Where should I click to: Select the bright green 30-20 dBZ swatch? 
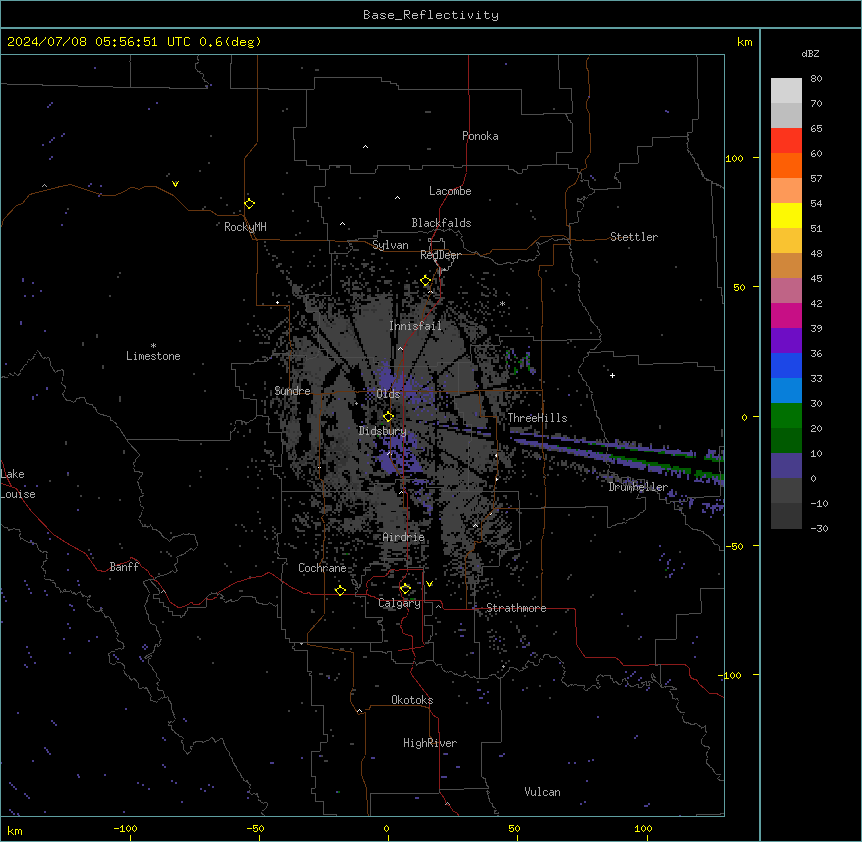pyautogui.click(x=786, y=416)
